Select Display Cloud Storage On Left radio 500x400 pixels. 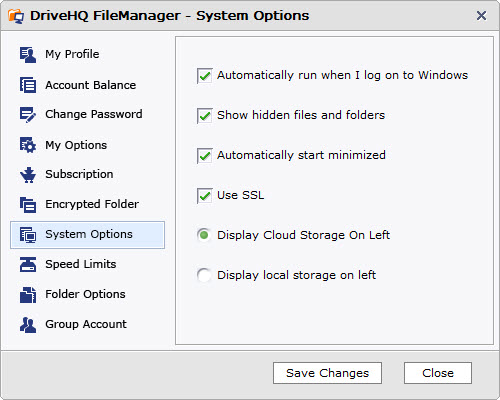click(x=204, y=235)
